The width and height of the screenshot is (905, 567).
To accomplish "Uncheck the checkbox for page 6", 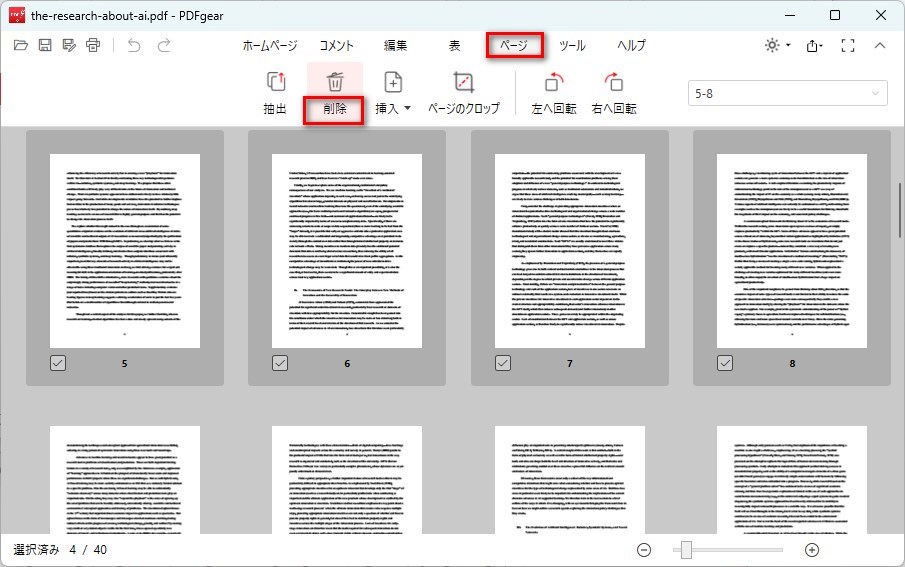I will (x=280, y=363).
